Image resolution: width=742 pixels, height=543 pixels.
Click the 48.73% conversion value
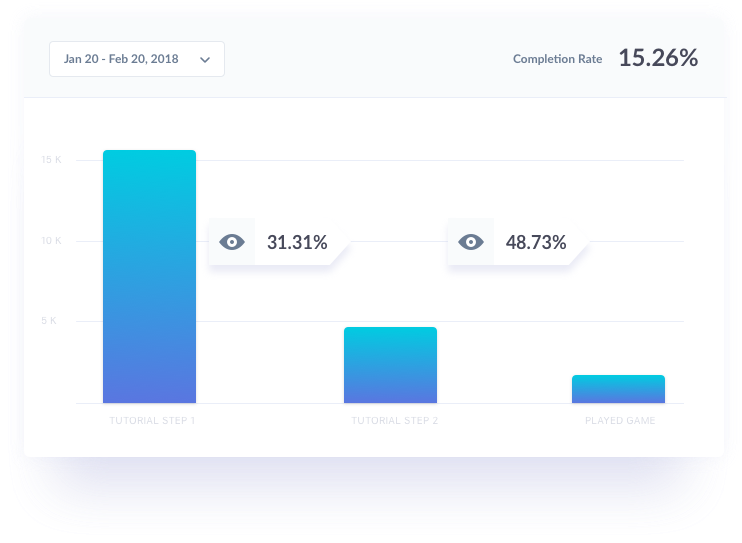536,242
